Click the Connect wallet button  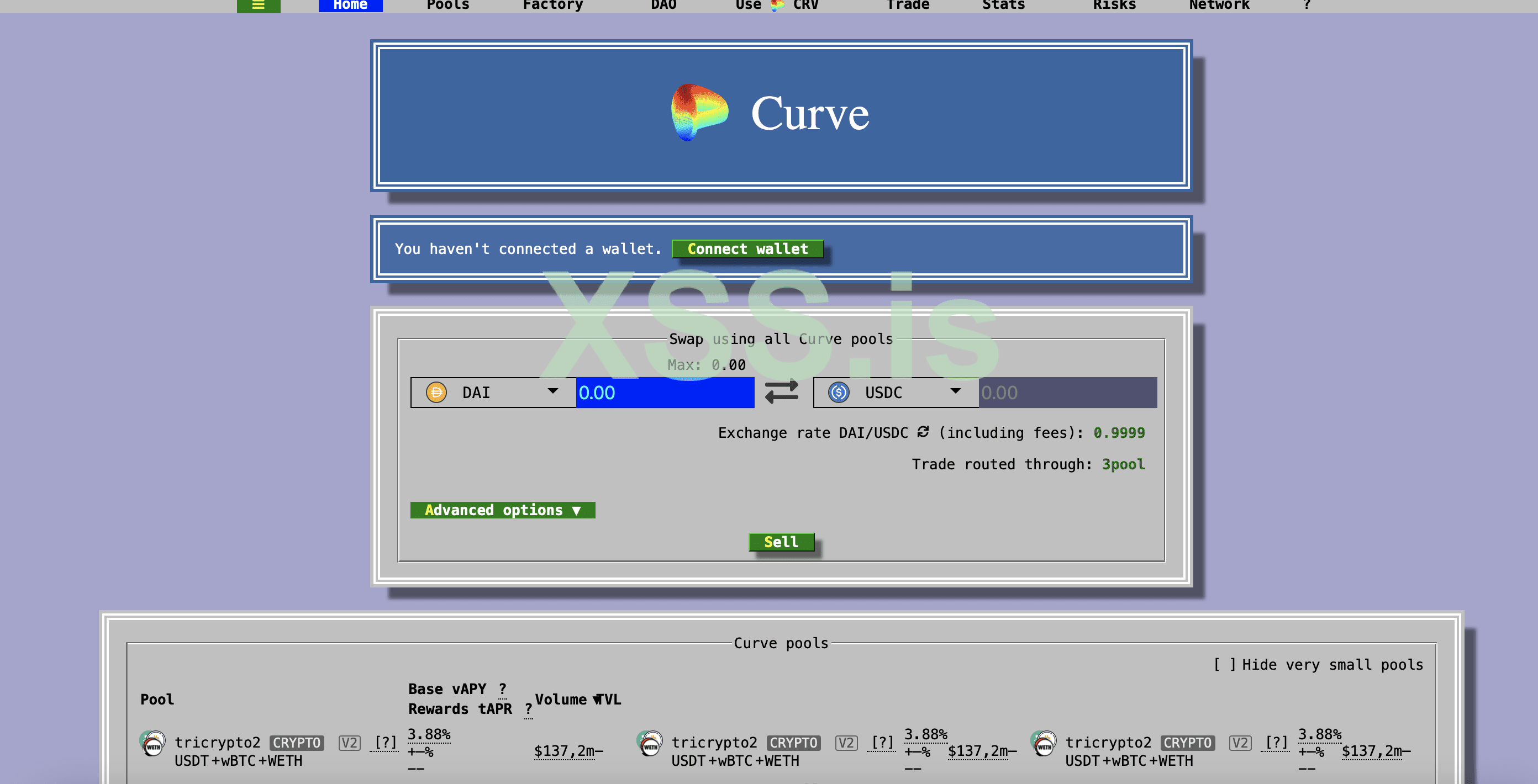point(747,249)
